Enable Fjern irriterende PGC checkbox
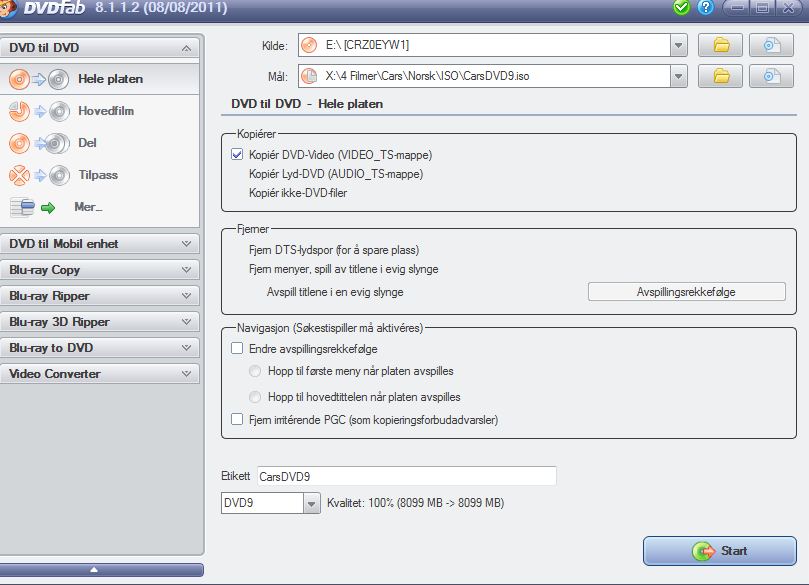Viewport: 809px width, 585px height. point(237,419)
